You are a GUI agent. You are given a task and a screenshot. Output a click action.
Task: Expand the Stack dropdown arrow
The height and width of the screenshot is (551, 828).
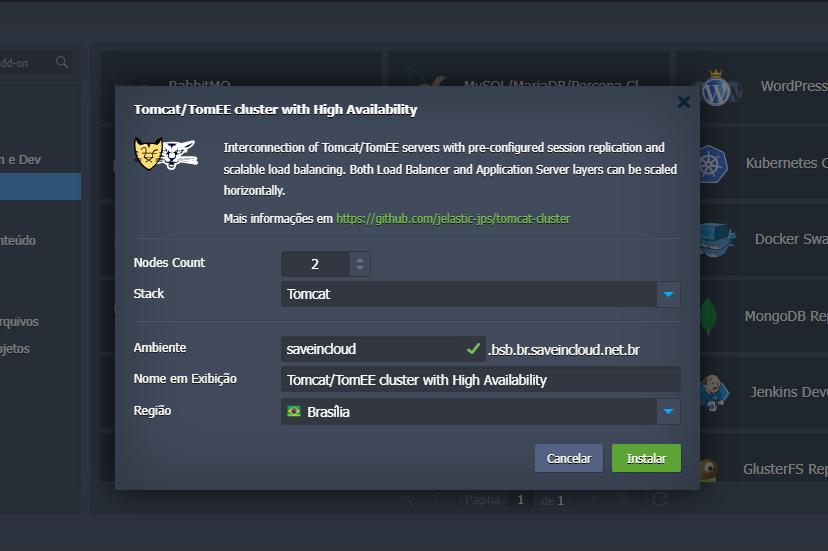[x=668, y=294]
